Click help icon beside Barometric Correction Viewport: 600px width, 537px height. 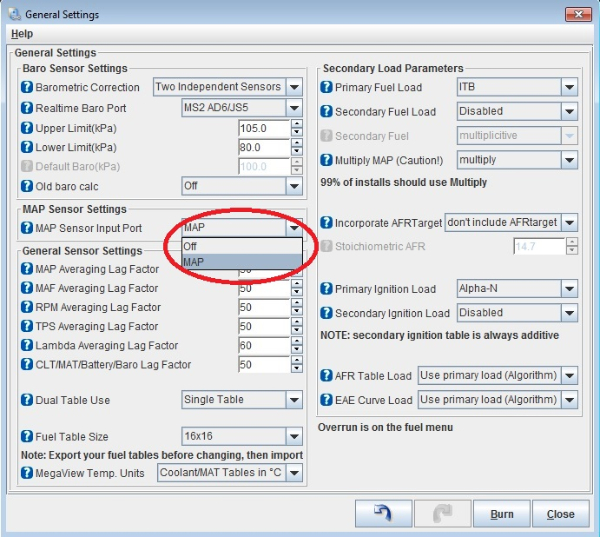pos(28,88)
